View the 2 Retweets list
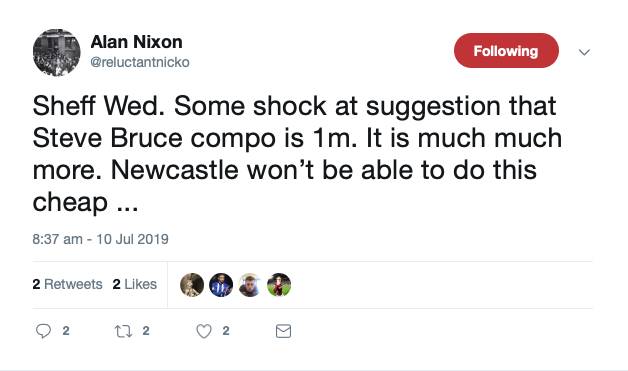Image resolution: width=628 pixels, height=371 pixels. pos(67,284)
